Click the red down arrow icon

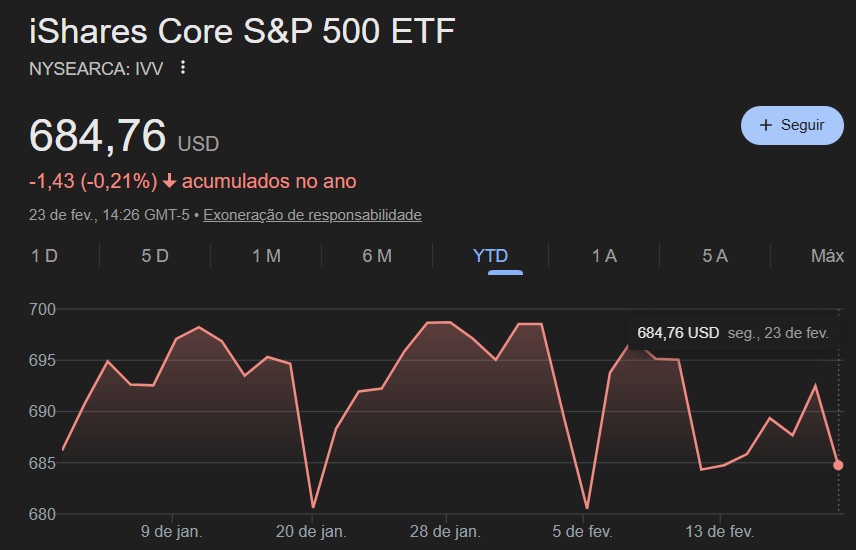pos(169,181)
